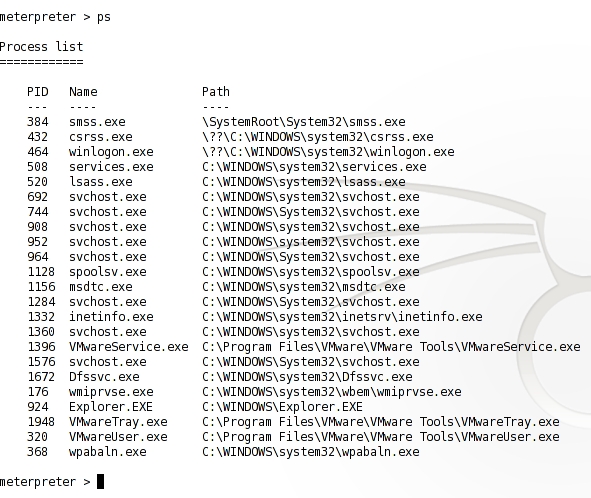Viewport: 591px width, 498px height.
Task: Click the winlogon.exe process name
Action: (111, 152)
